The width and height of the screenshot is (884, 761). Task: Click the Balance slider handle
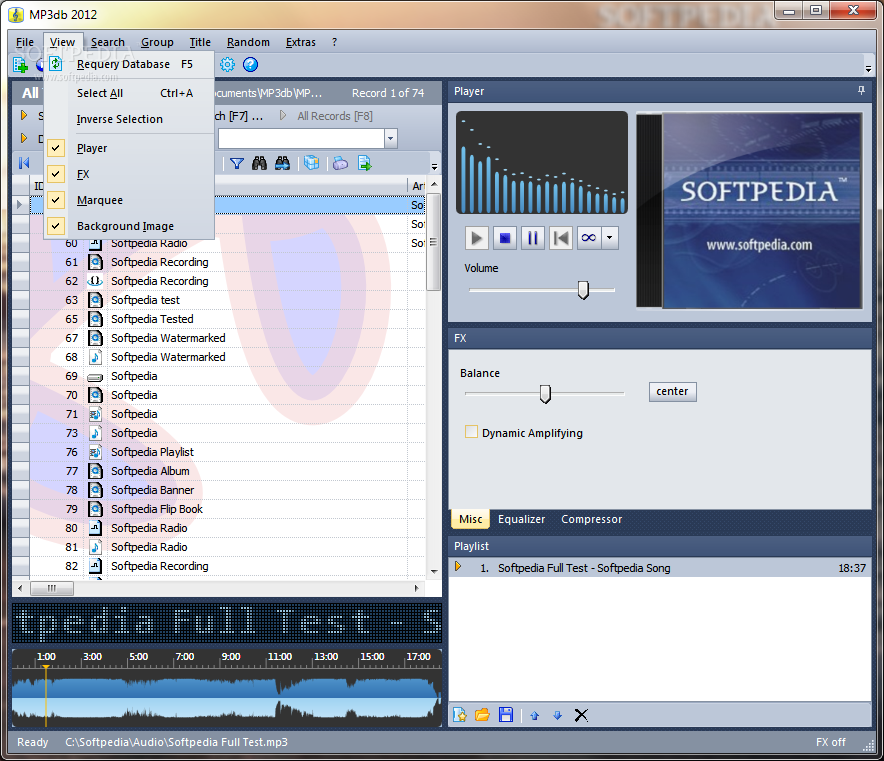point(545,393)
